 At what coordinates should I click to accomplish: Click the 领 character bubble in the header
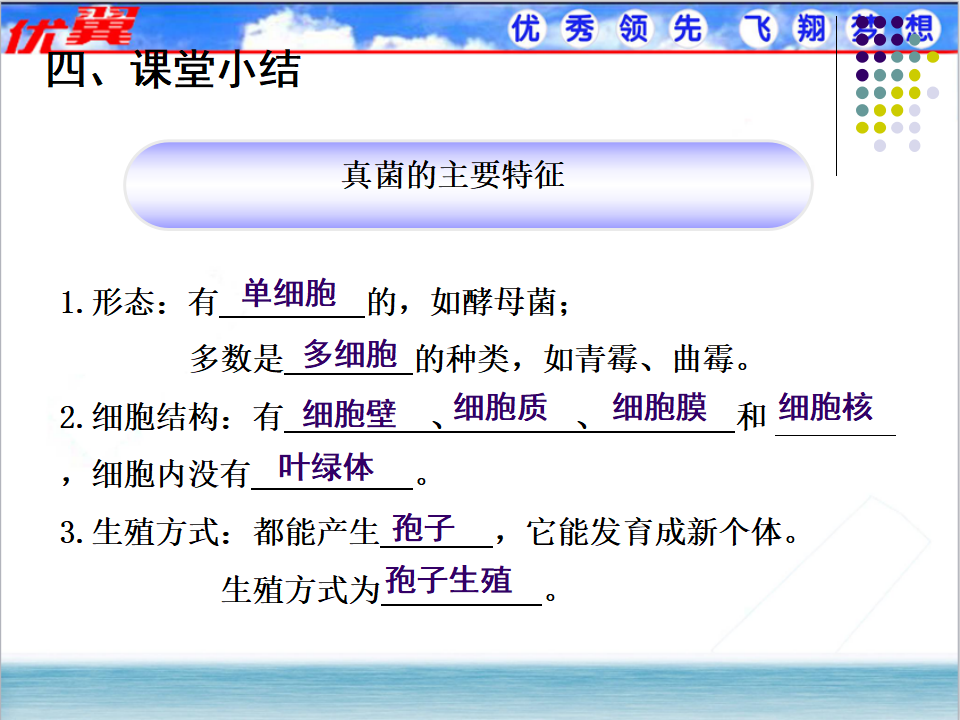634,29
